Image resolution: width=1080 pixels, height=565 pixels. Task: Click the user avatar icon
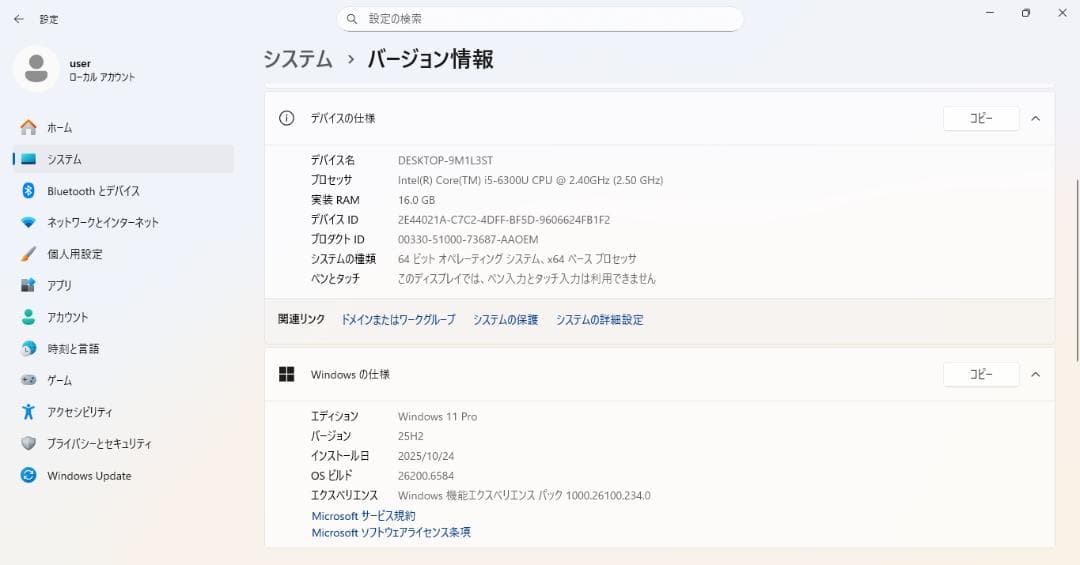click(x=36, y=69)
